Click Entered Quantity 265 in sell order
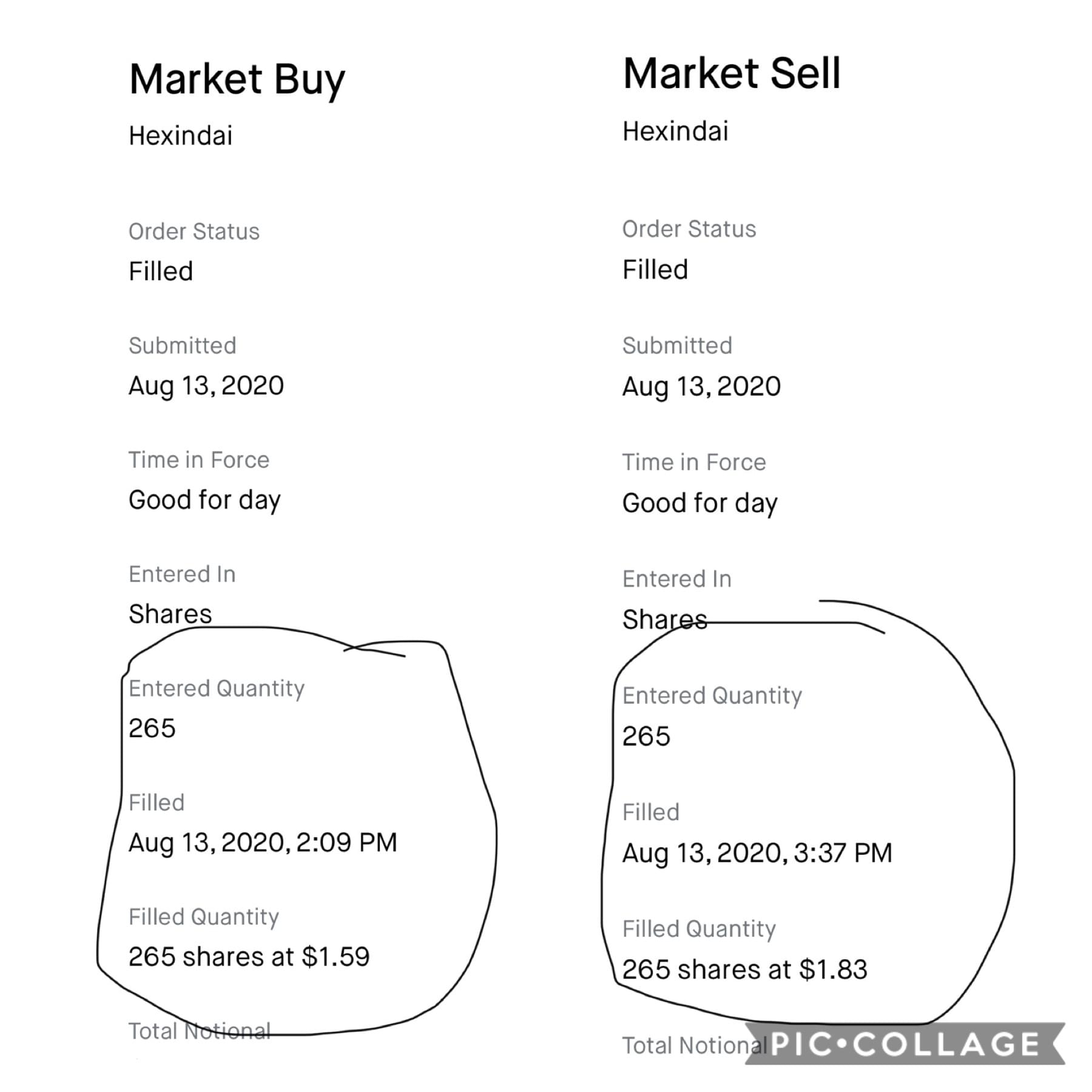 click(646, 736)
